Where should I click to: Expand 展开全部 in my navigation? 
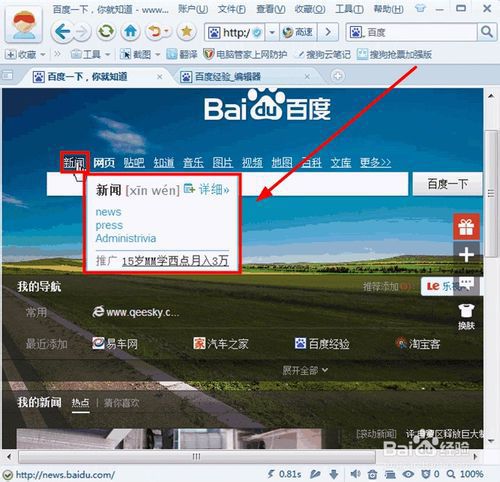(x=305, y=370)
